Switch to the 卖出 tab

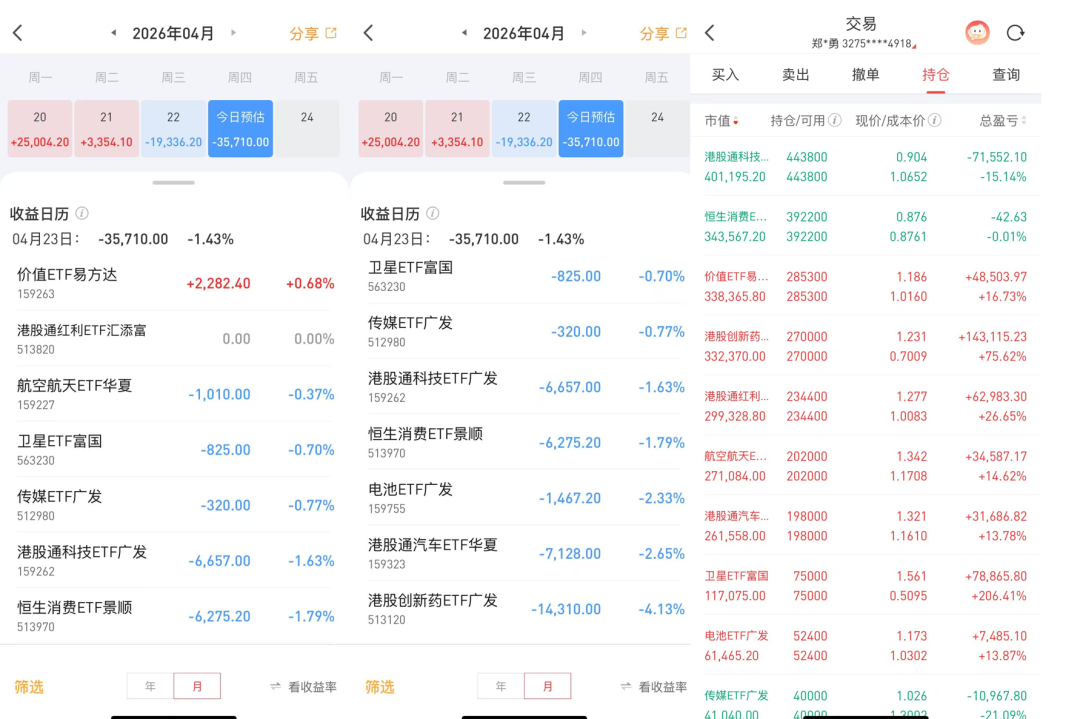click(x=796, y=74)
